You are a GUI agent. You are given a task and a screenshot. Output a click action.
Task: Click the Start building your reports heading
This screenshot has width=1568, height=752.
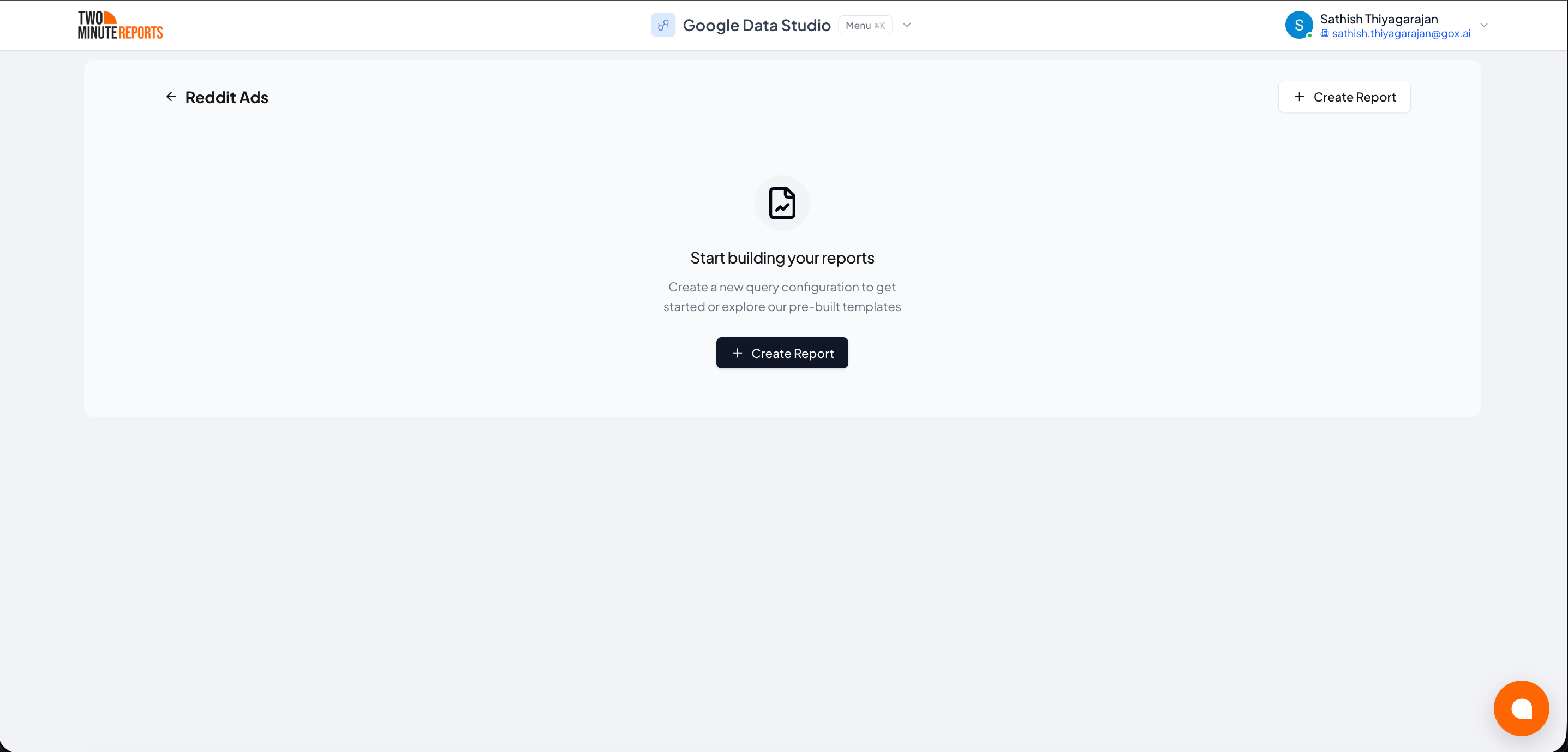tap(782, 258)
